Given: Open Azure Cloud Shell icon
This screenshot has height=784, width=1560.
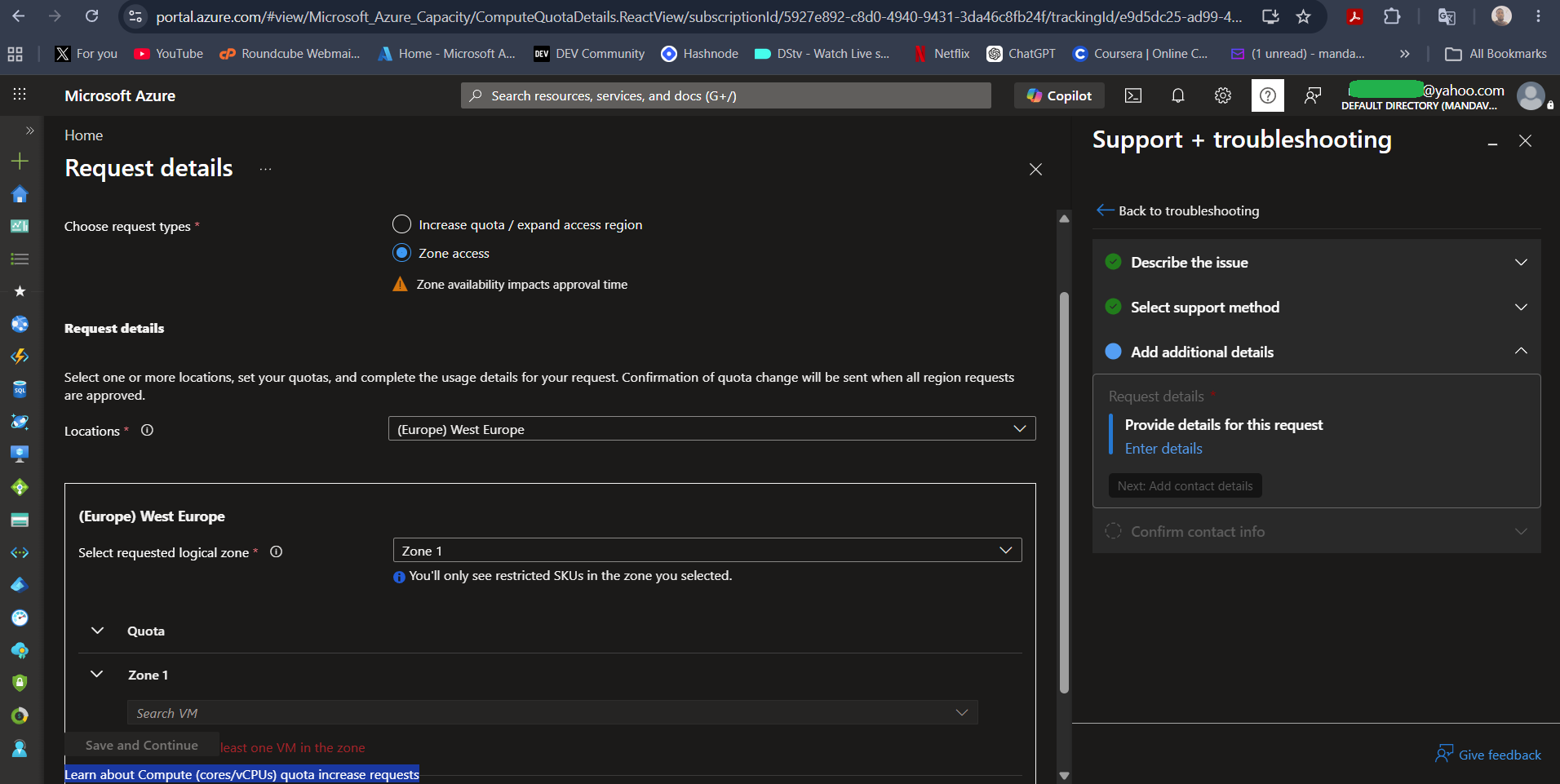Looking at the screenshot, I should (1133, 95).
